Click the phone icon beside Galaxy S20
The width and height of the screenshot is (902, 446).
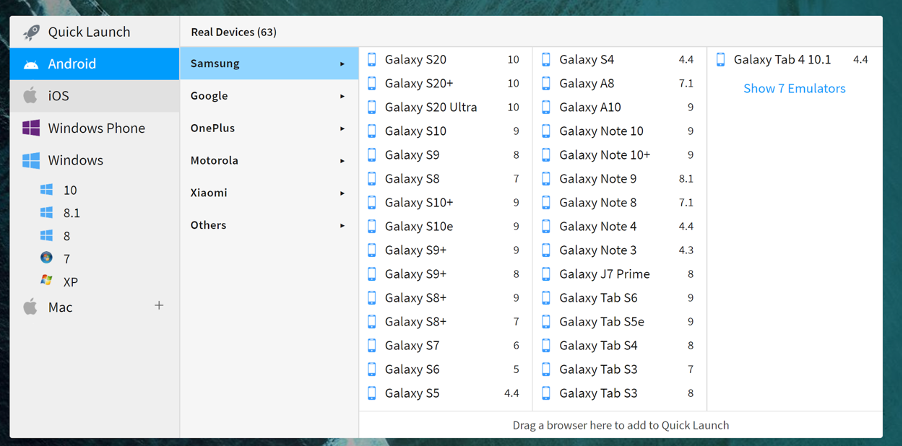tap(372, 59)
